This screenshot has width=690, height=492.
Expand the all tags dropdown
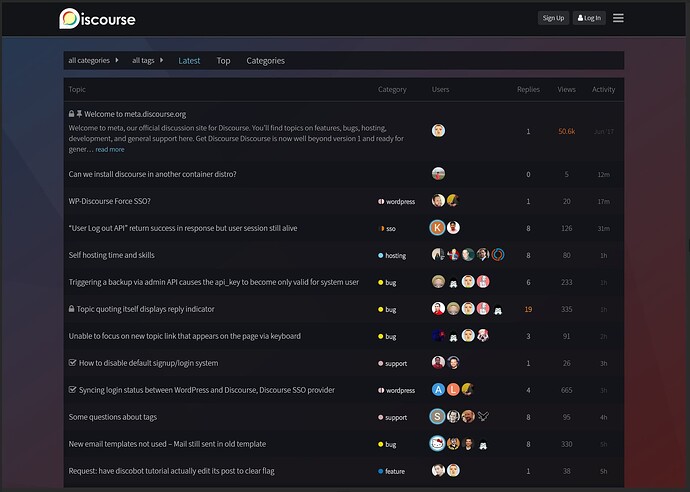tap(147, 60)
